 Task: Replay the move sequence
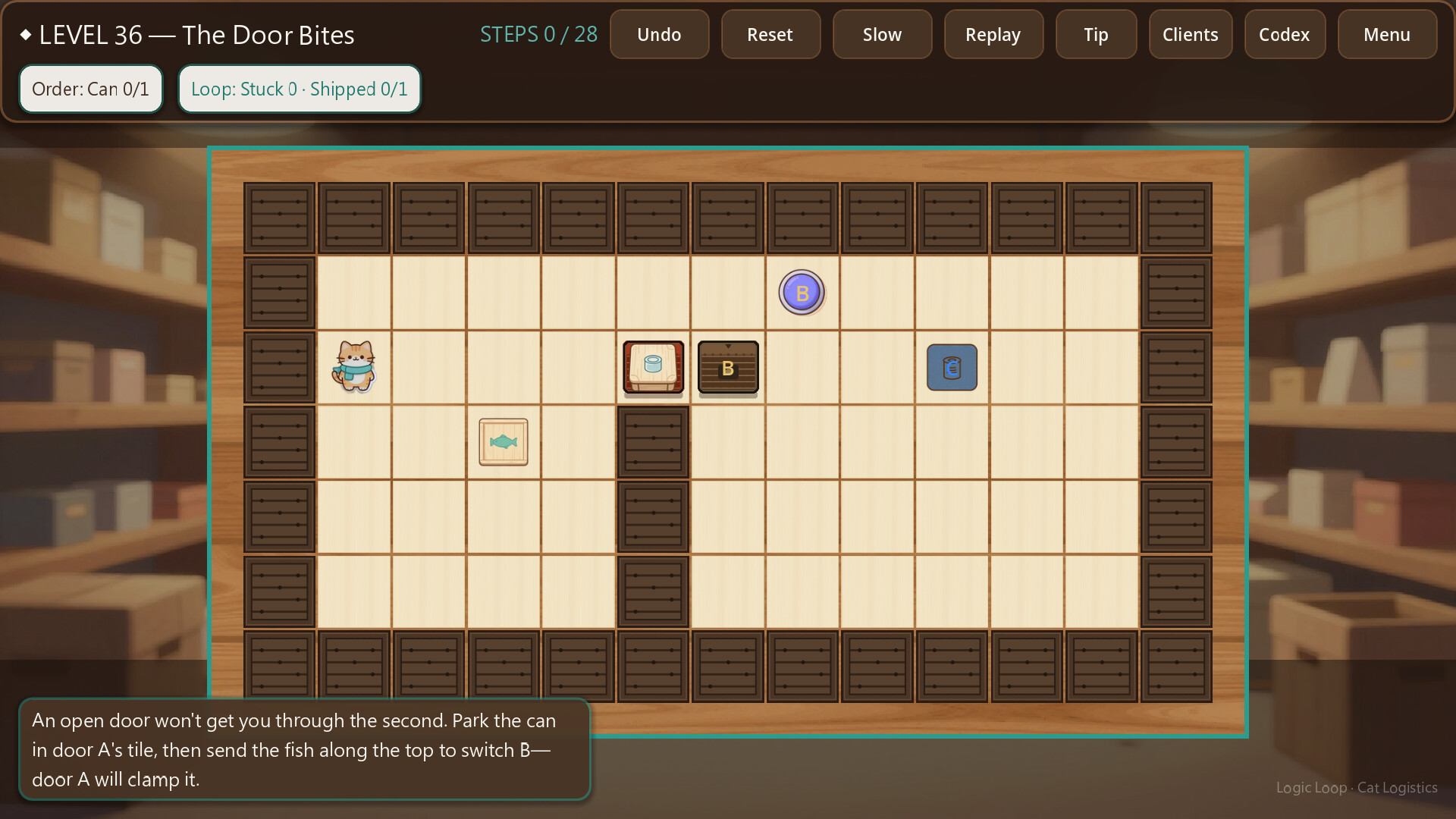pos(993,34)
